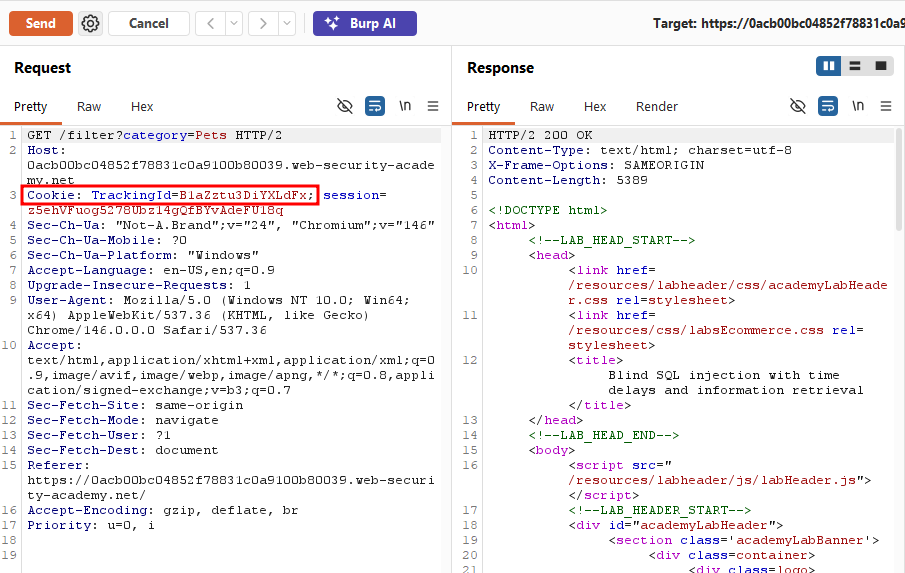905x573 pixels.
Task: Click the orange Send button
Action: pos(41,24)
